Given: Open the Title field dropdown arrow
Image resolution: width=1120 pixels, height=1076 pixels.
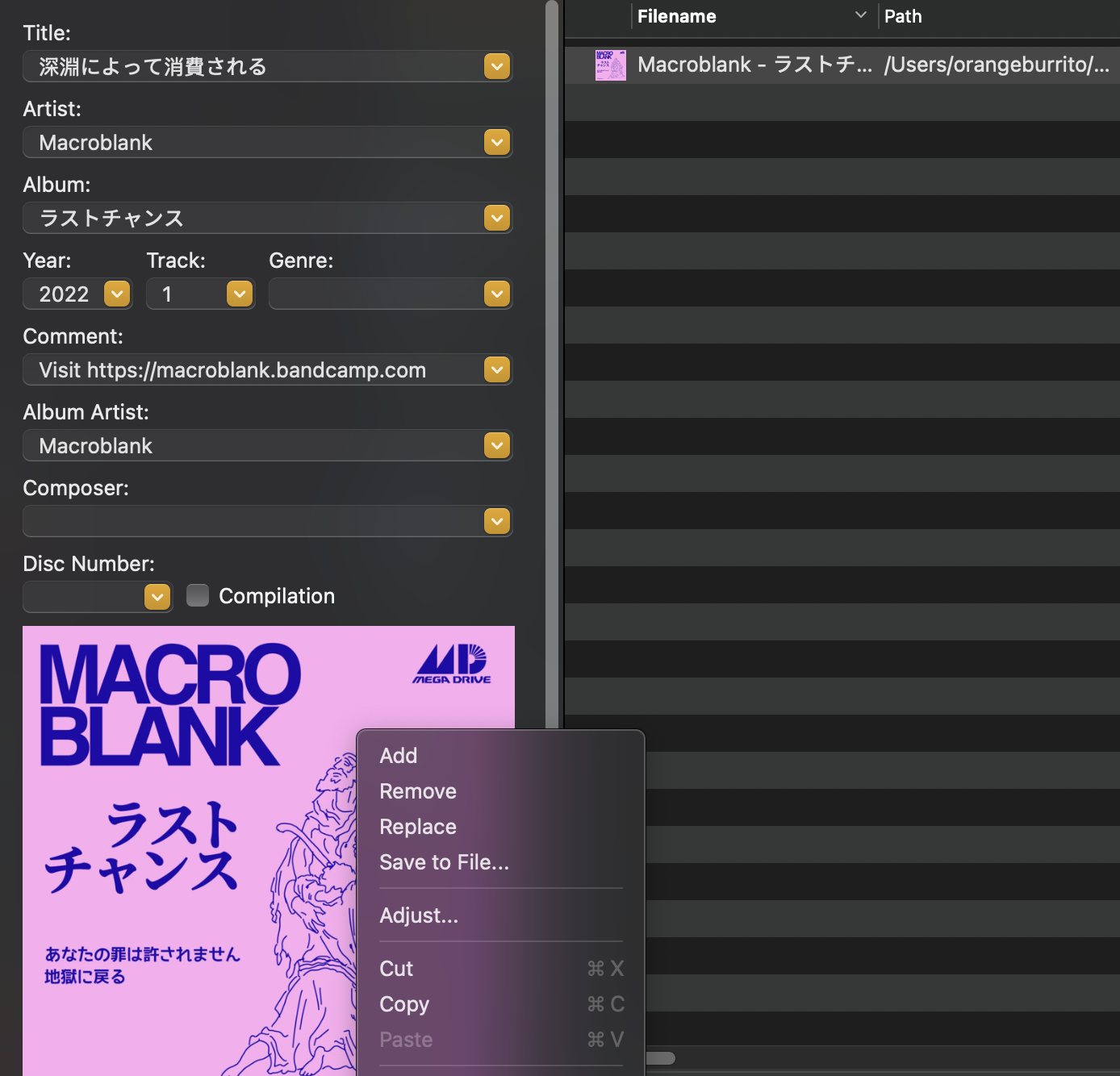Looking at the screenshot, I should tap(497, 66).
